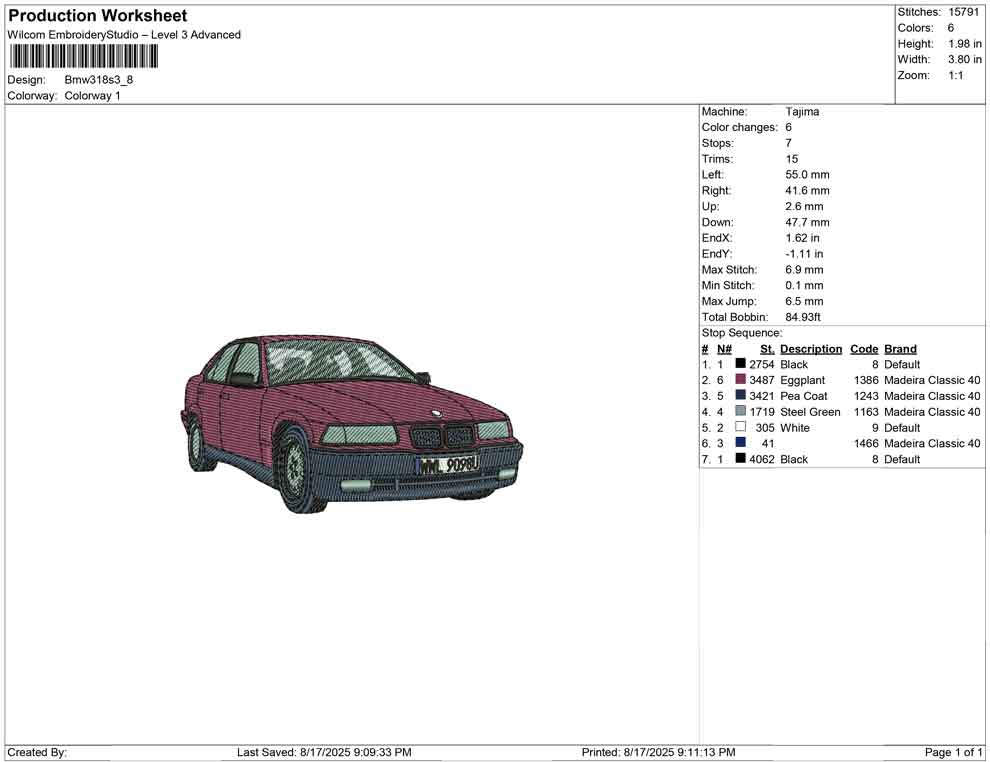Click the car's windshield
The height and width of the screenshot is (762, 990).
[335, 364]
